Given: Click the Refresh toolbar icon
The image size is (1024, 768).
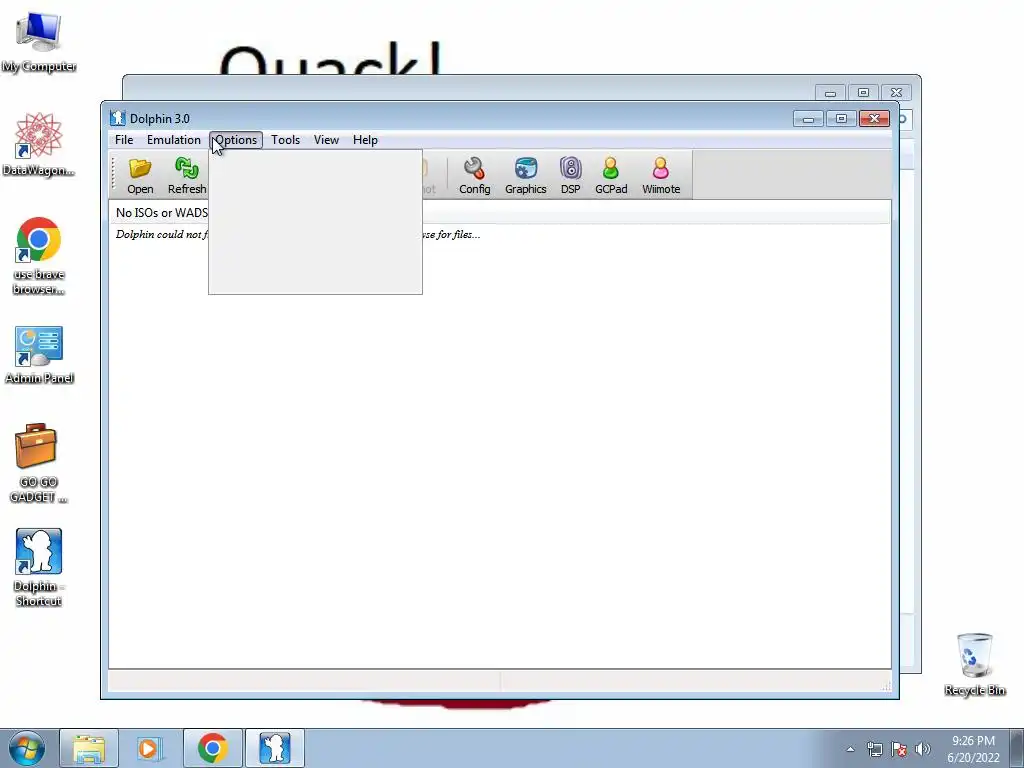Looking at the screenshot, I should click(x=187, y=176).
